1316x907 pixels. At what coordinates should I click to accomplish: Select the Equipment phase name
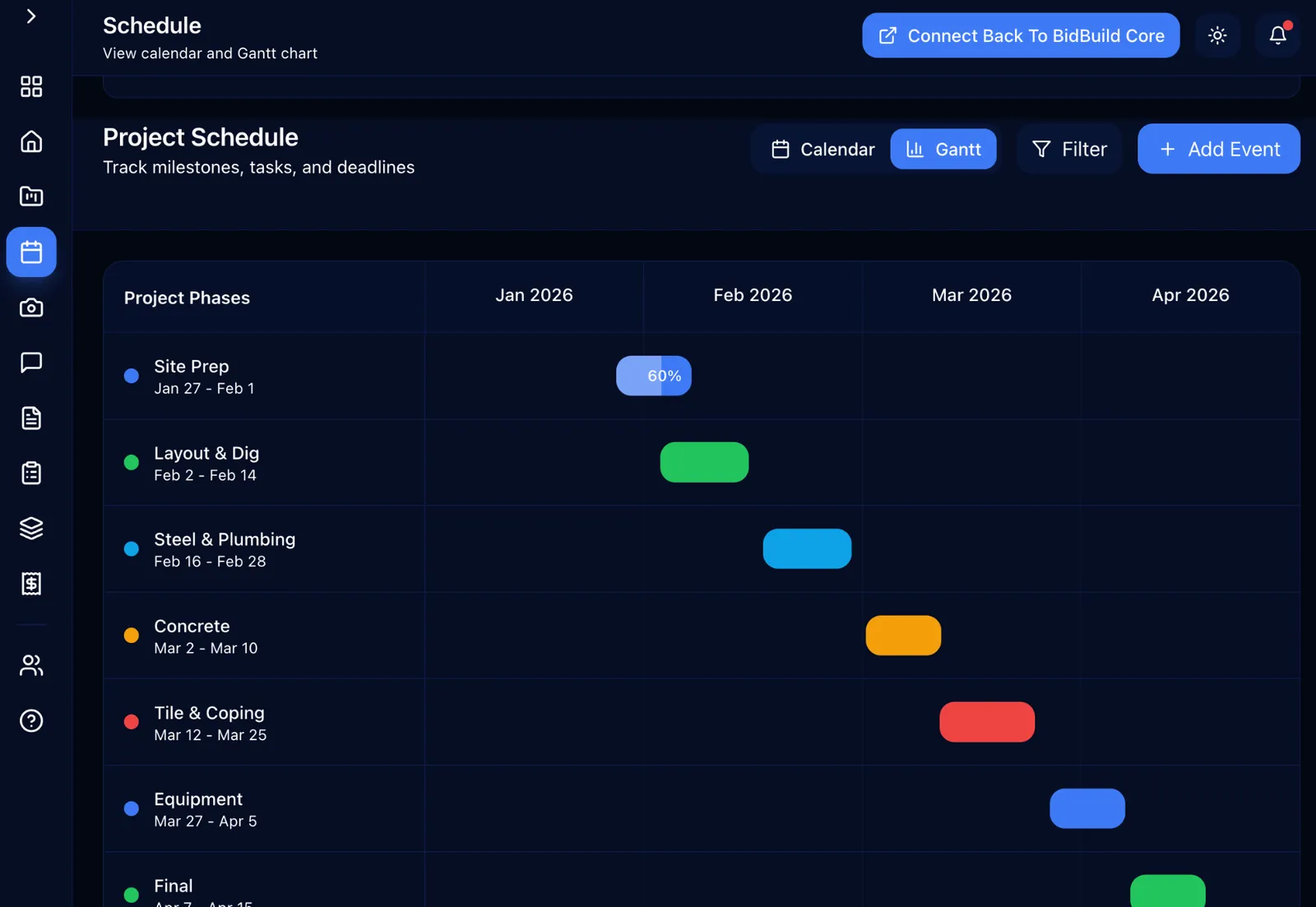tap(198, 799)
